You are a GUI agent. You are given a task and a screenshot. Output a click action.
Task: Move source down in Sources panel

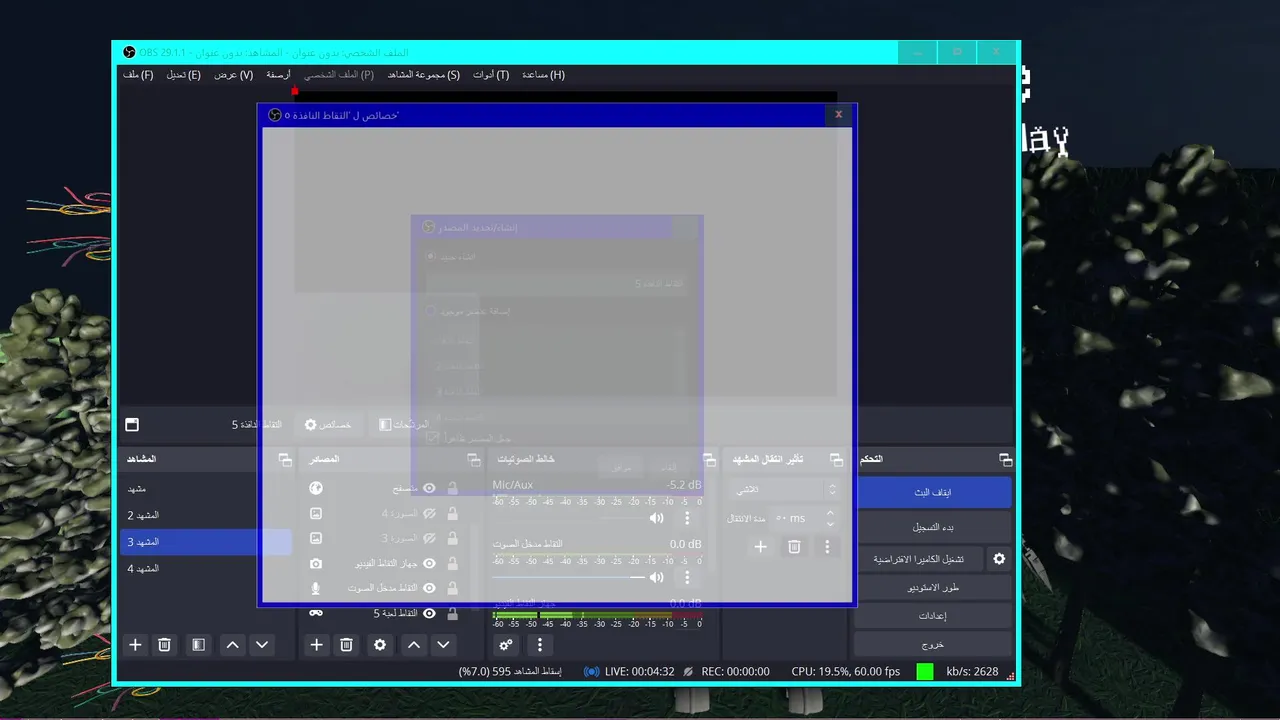coord(443,645)
